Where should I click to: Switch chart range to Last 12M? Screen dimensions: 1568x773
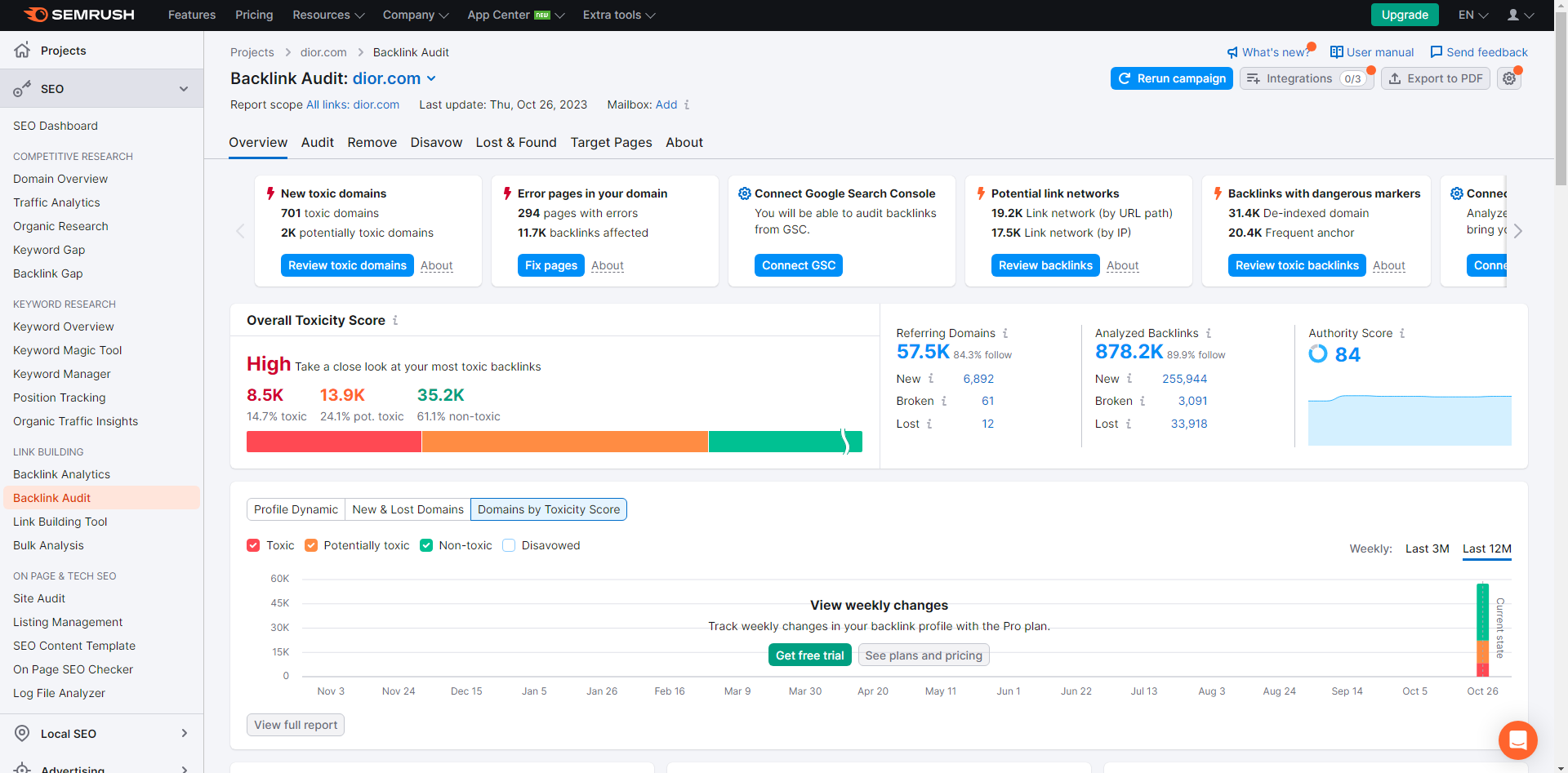[x=1487, y=549]
